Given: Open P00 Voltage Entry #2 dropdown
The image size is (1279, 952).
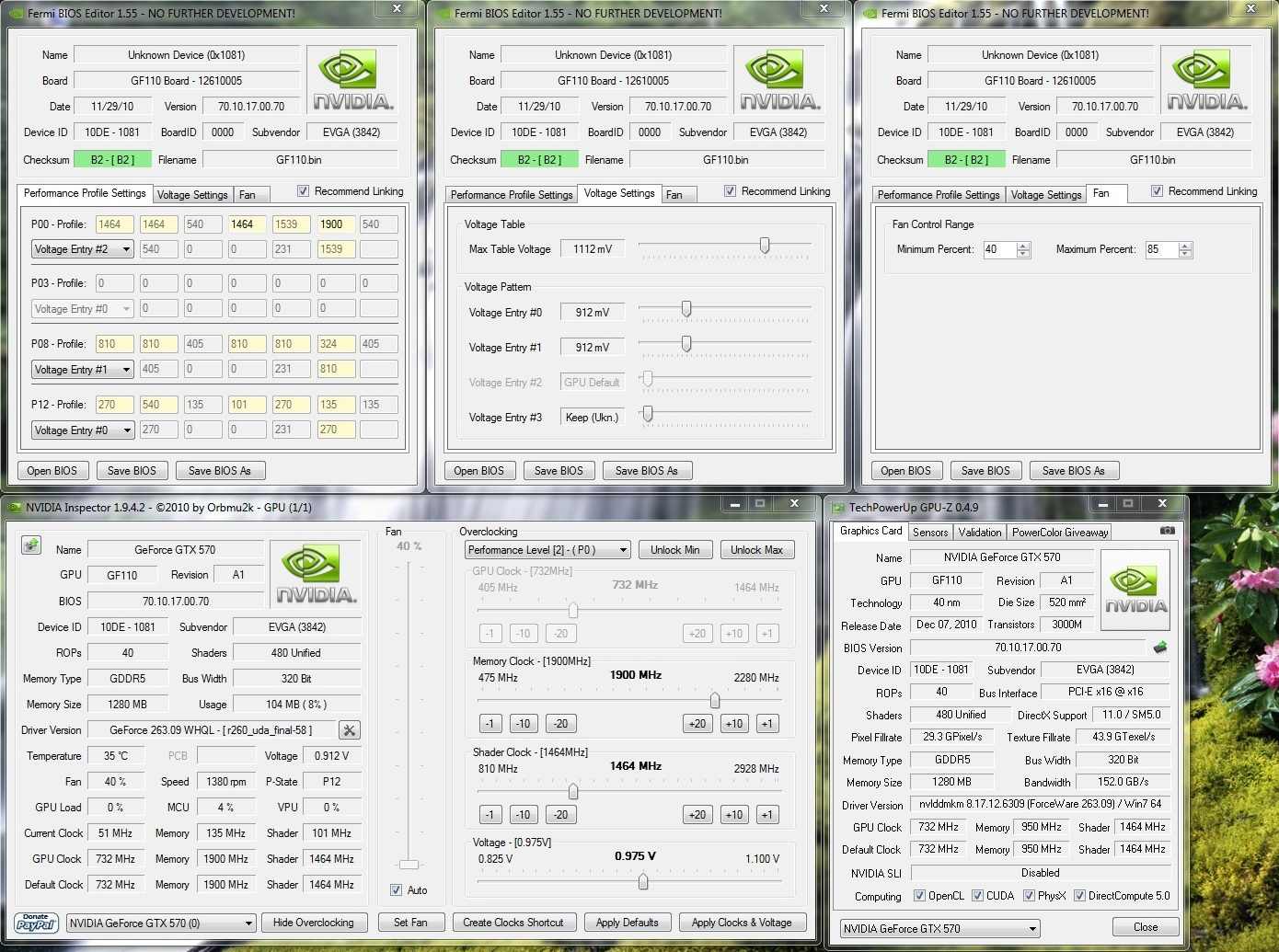Looking at the screenshot, I should [83, 248].
